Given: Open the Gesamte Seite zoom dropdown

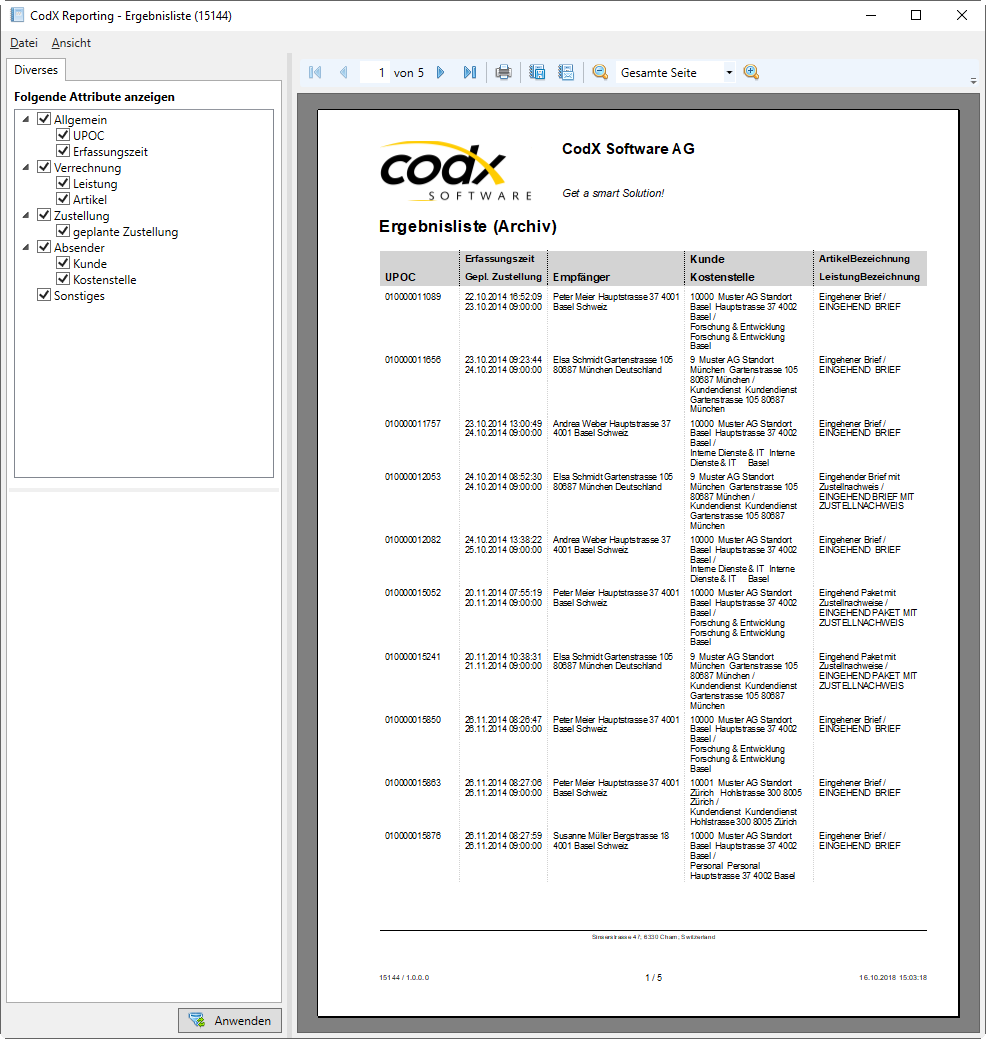Looking at the screenshot, I should (729, 71).
